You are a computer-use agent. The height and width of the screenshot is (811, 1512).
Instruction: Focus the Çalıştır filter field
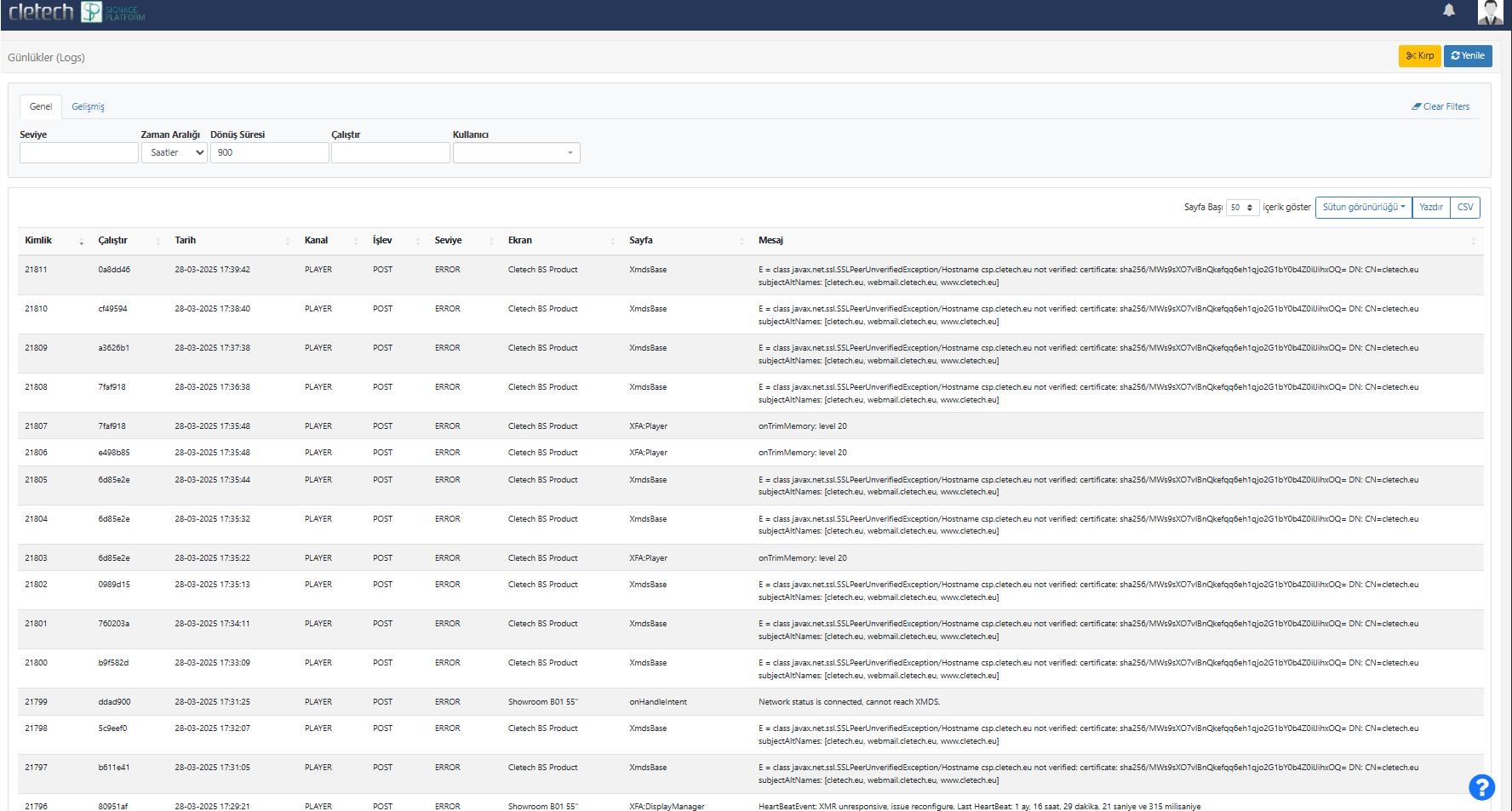(x=391, y=152)
